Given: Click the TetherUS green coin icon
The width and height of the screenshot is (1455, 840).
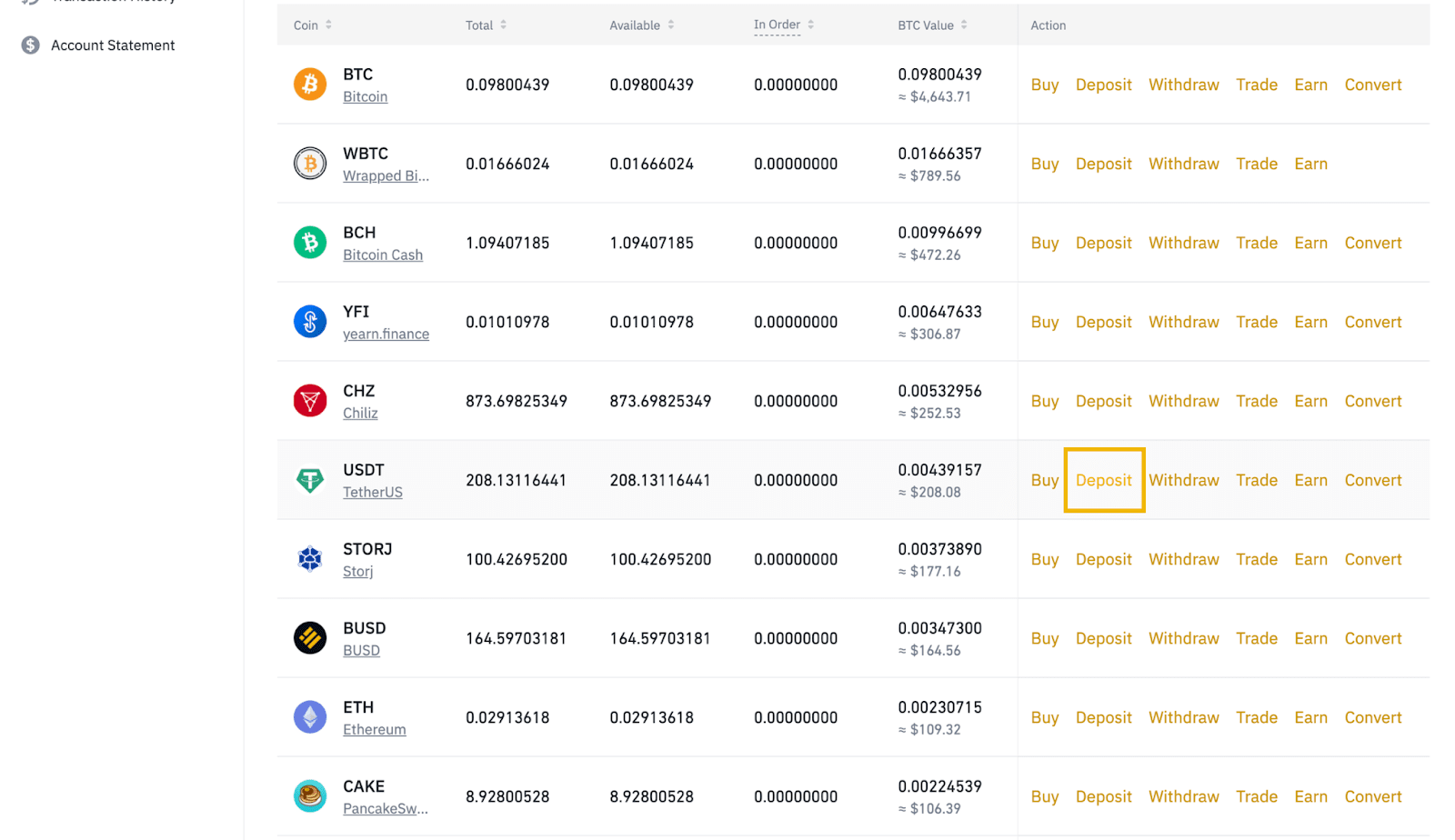Looking at the screenshot, I should point(310,480).
